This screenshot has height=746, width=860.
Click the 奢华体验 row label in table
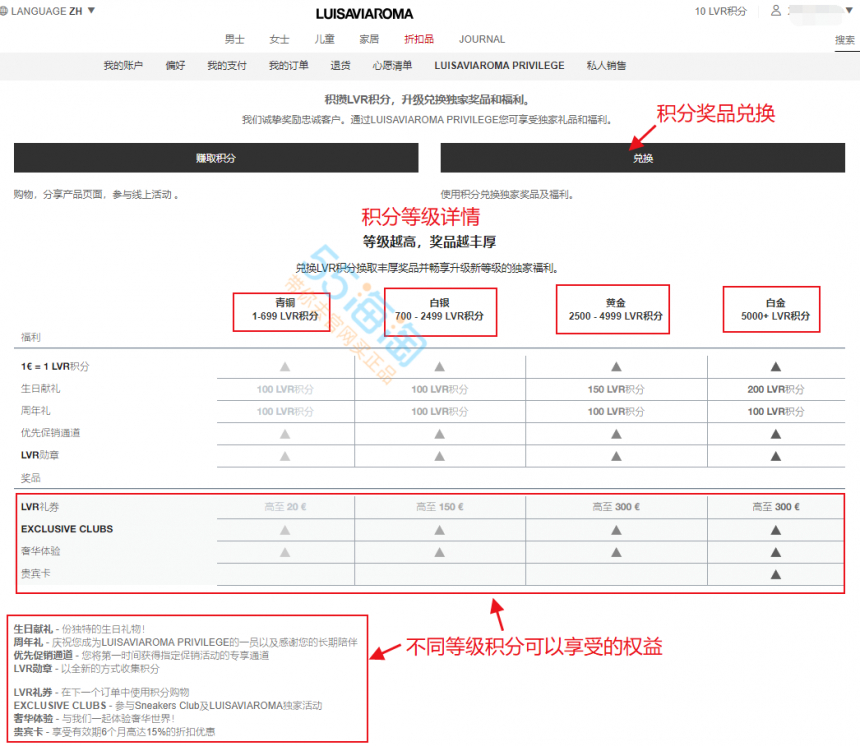tap(41, 551)
